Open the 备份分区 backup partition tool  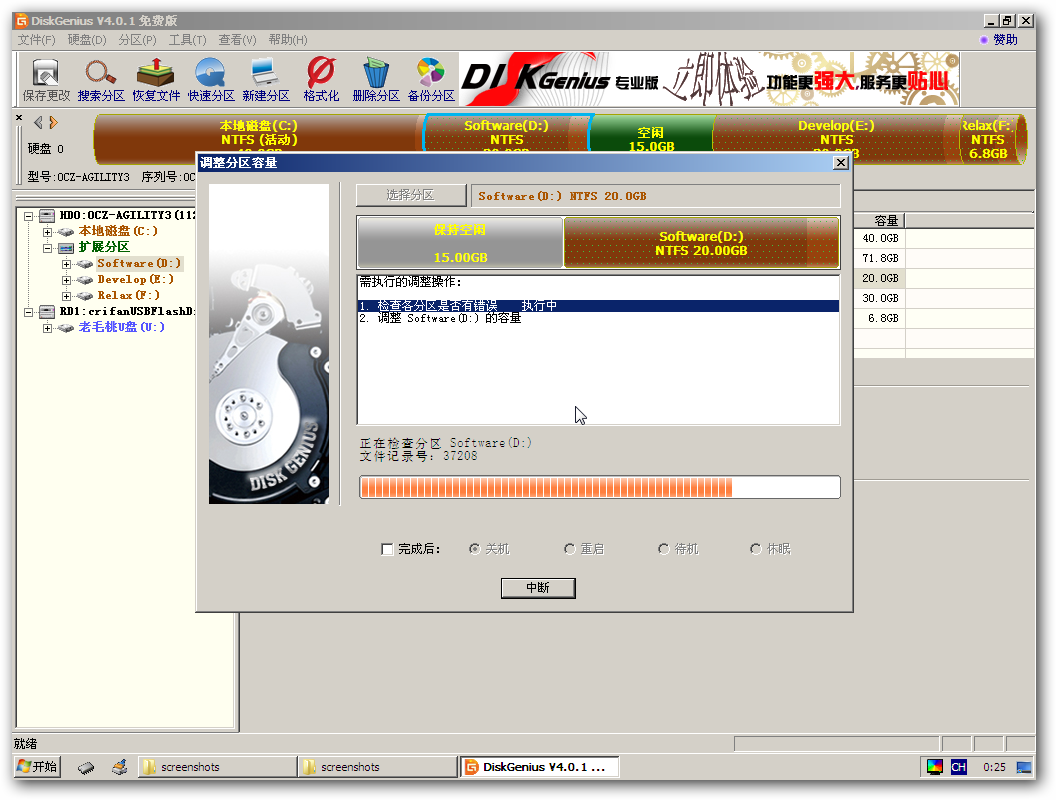431,79
